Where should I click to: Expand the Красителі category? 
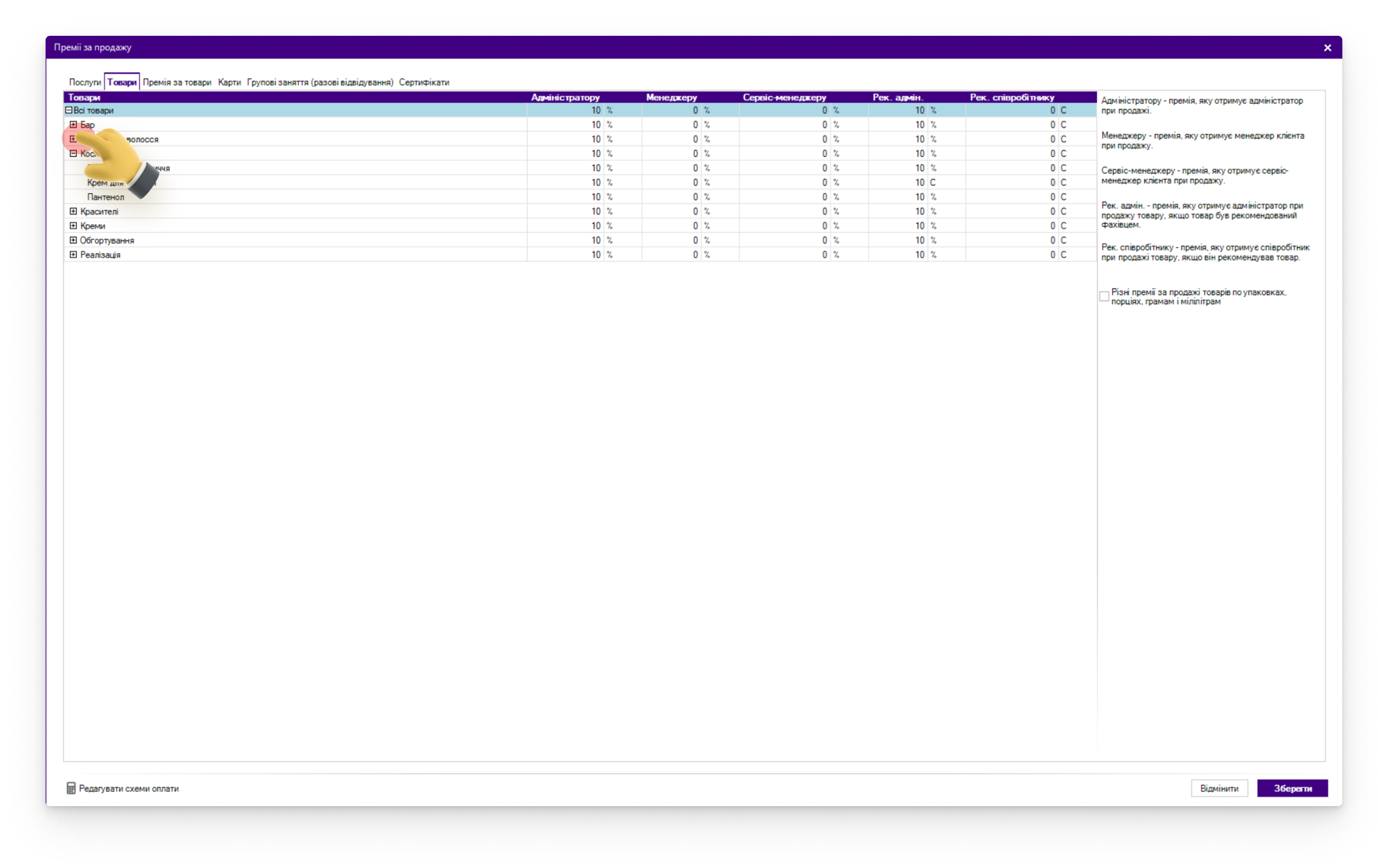[x=73, y=211]
